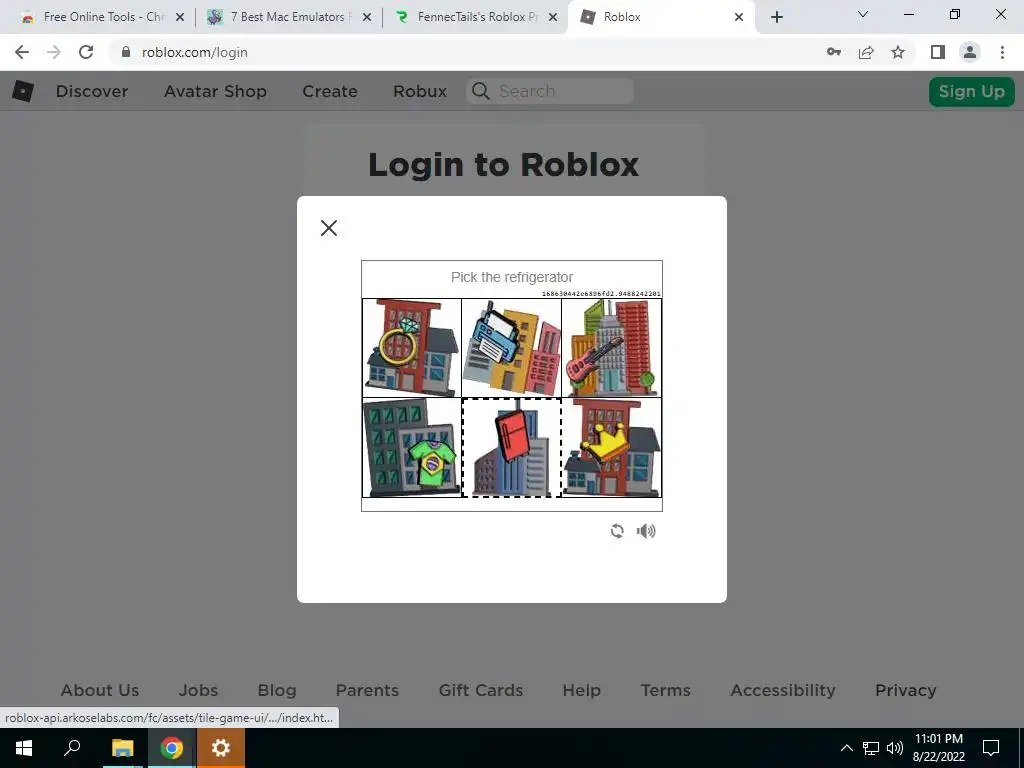Open the Chrome three-dot menu

1002,52
